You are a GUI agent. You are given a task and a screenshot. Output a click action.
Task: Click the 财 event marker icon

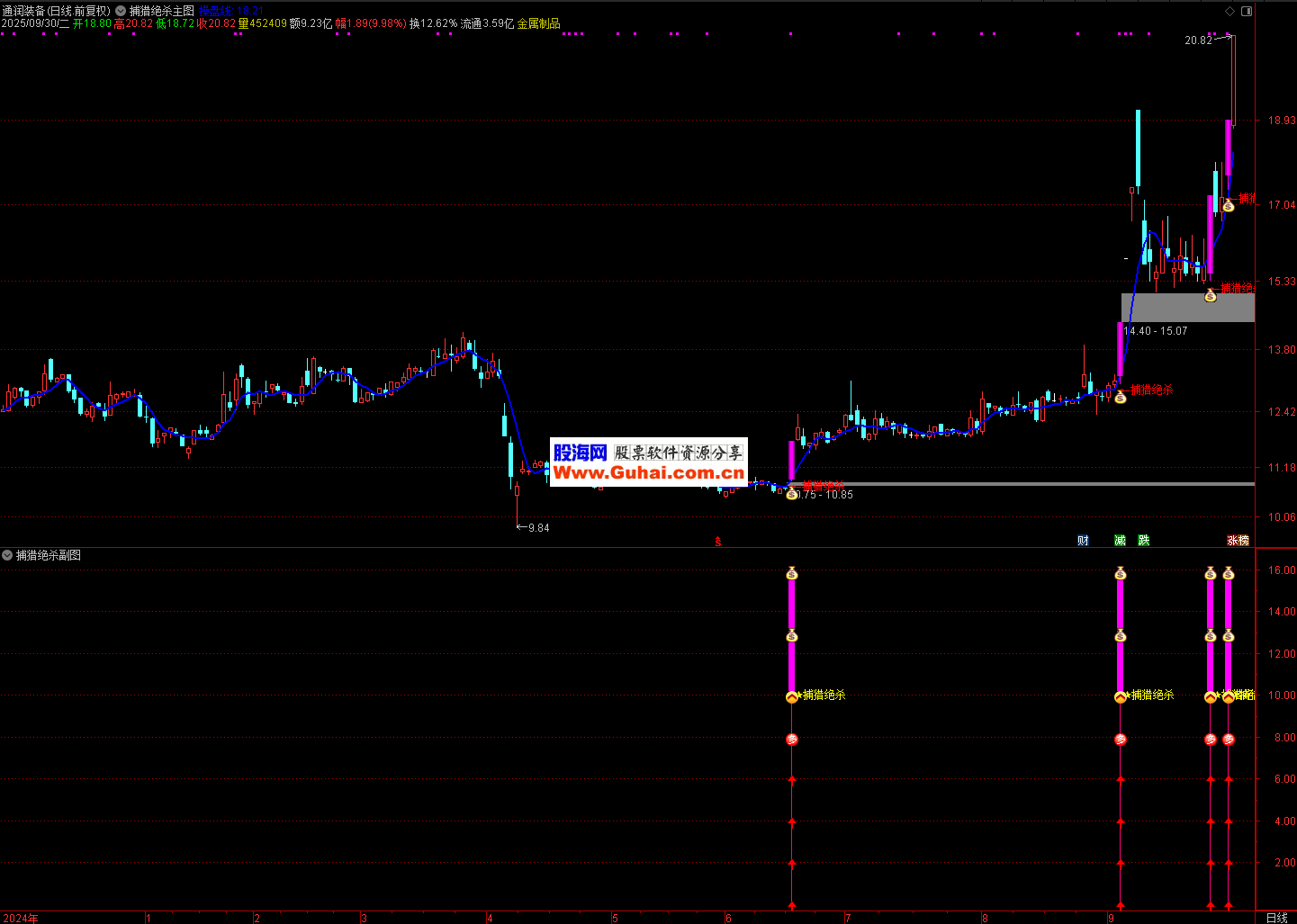1083,541
